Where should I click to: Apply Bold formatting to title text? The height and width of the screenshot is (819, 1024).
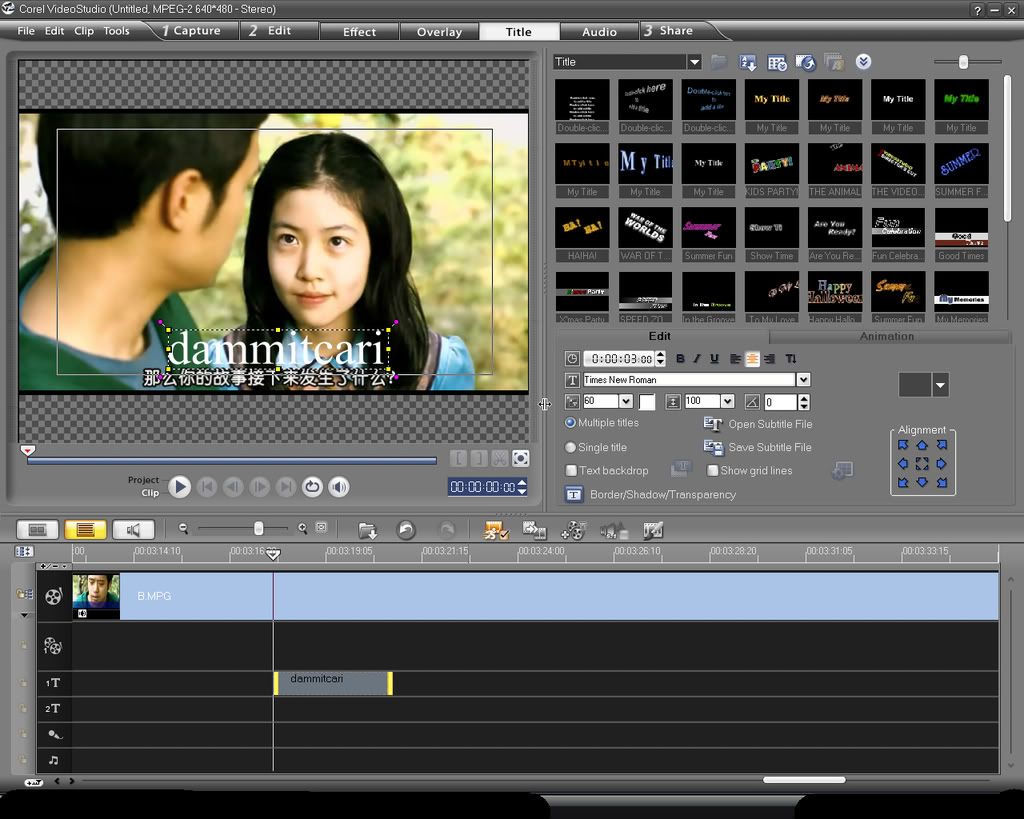681,359
